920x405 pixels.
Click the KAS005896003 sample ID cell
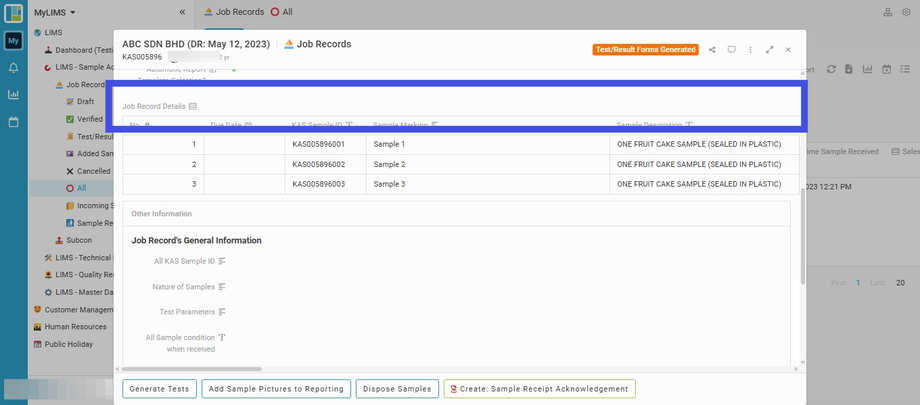[x=326, y=184]
